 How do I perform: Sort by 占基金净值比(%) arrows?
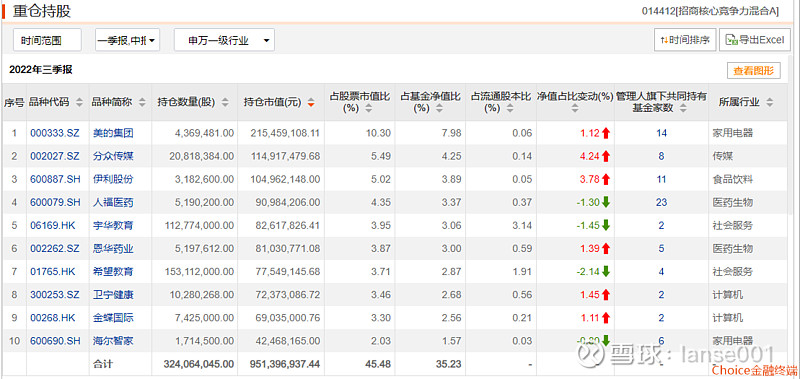point(439,108)
